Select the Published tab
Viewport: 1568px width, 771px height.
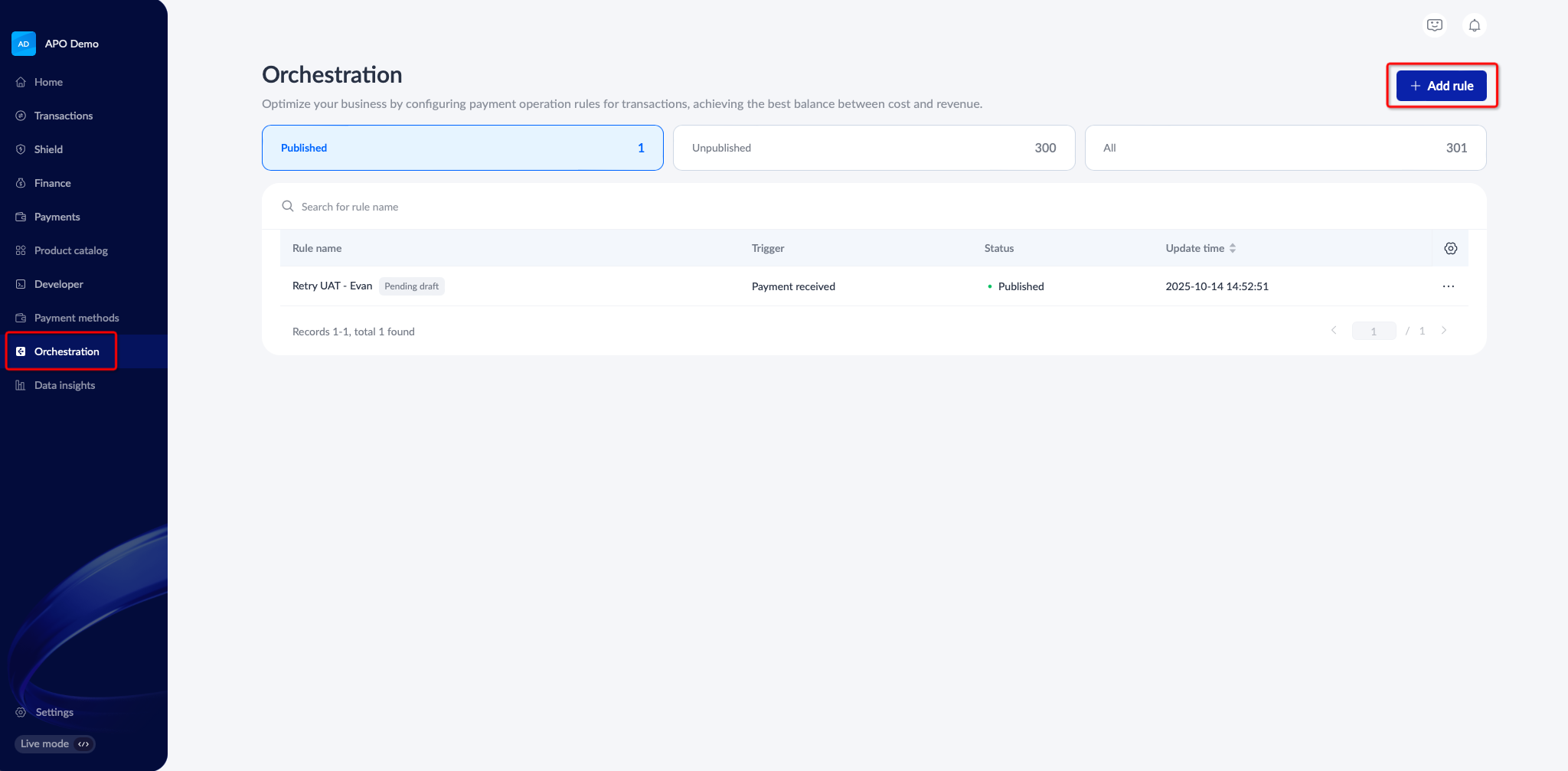tap(462, 148)
